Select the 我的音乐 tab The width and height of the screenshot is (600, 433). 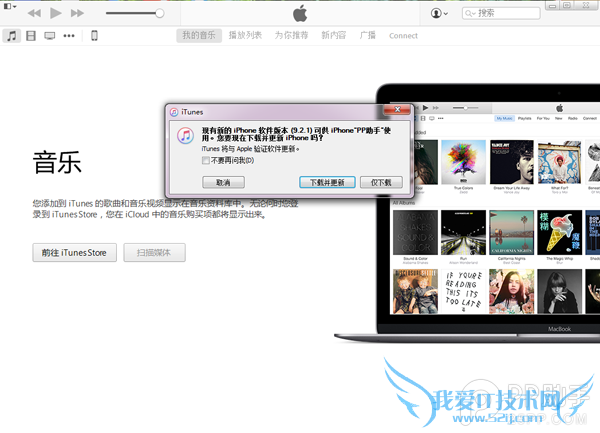coord(199,36)
